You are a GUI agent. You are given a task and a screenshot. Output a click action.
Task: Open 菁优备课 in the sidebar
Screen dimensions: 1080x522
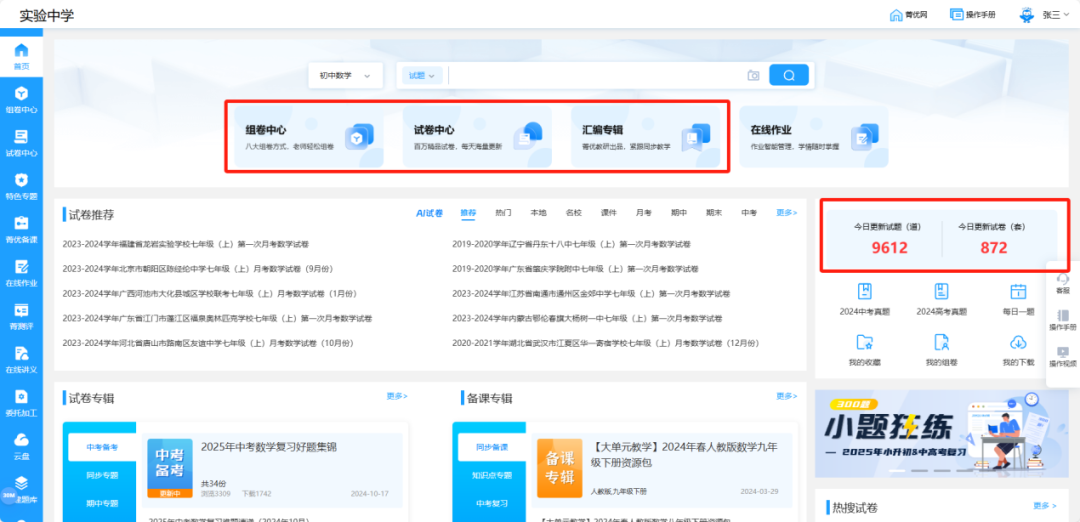[21, 230]
